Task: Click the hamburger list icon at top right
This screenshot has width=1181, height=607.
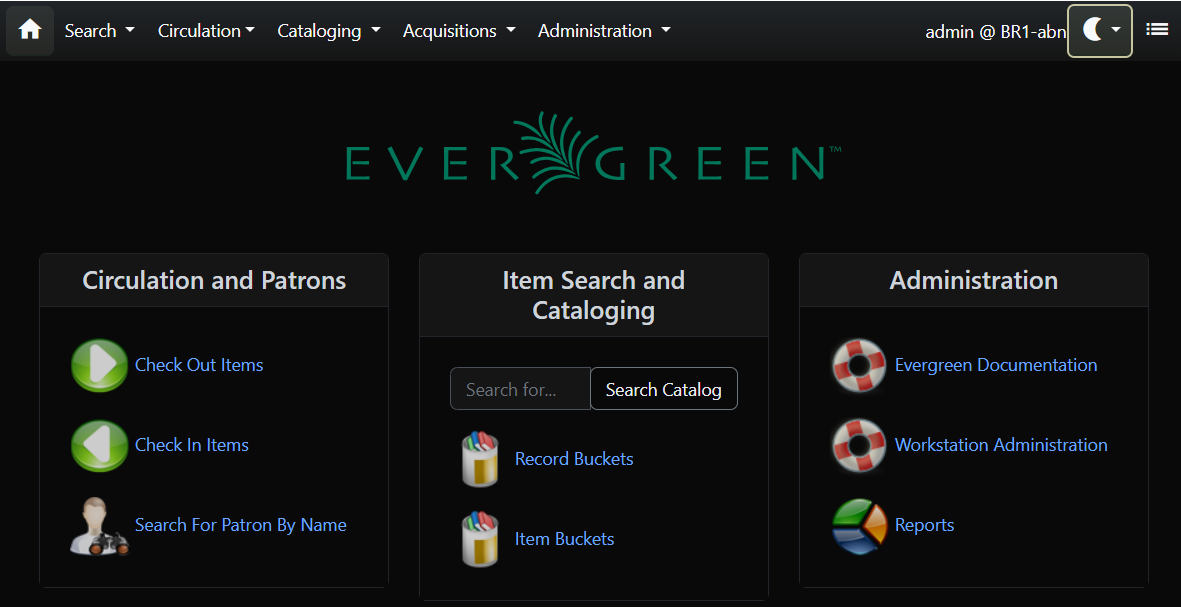Action: 1157,29
